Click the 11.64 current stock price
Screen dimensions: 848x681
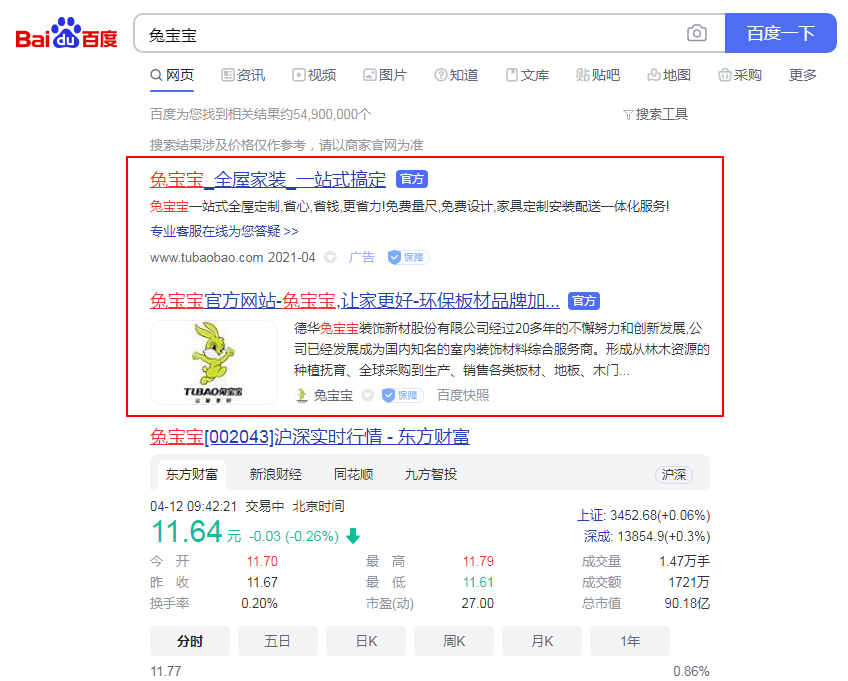(x=187, y=532)
